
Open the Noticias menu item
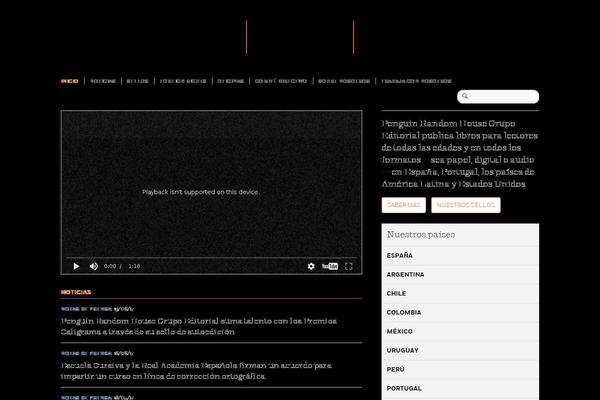(x=103, y=81)
